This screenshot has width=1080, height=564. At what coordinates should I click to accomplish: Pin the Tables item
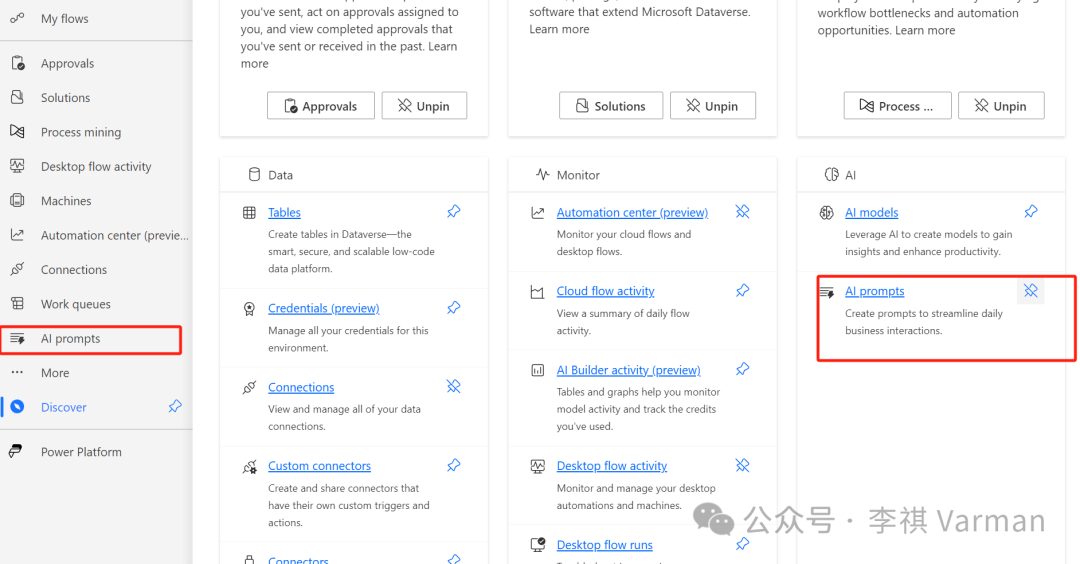[453, 212]
